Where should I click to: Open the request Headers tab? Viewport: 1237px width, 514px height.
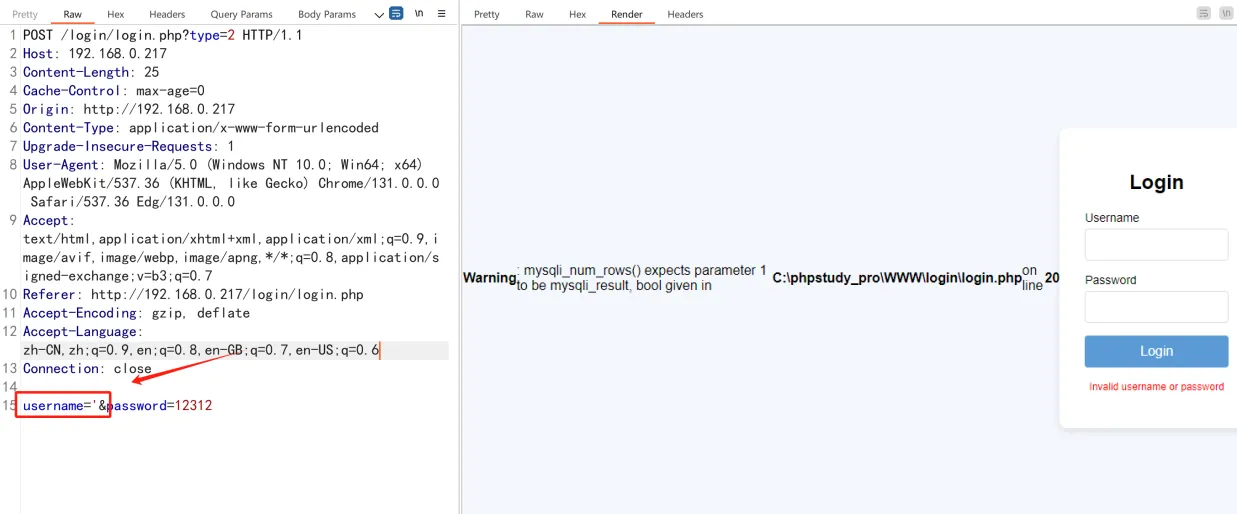(x=167, y=15)
